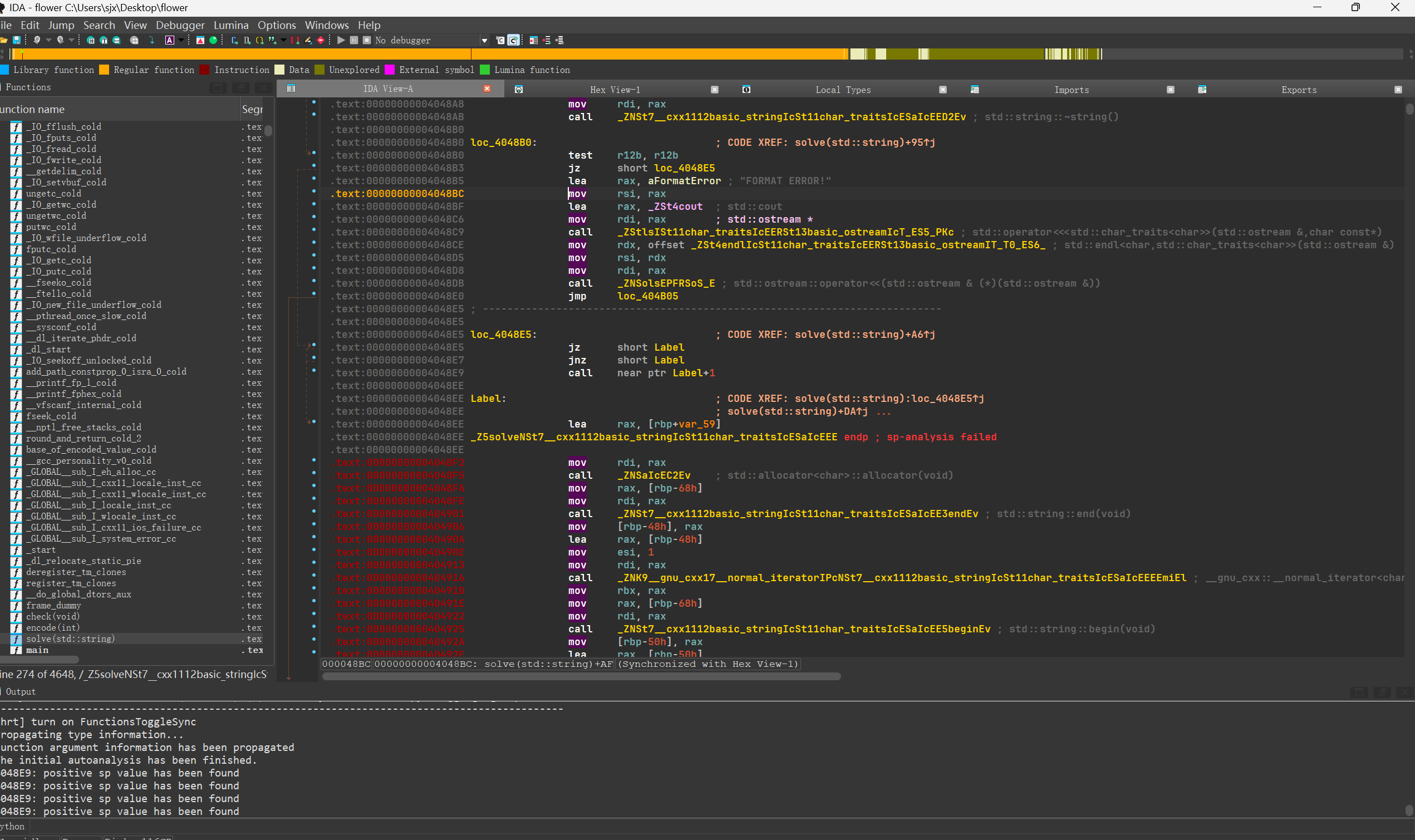
Task: Click the red breakpoint stop-sign icon
Action: coord(321,40)
